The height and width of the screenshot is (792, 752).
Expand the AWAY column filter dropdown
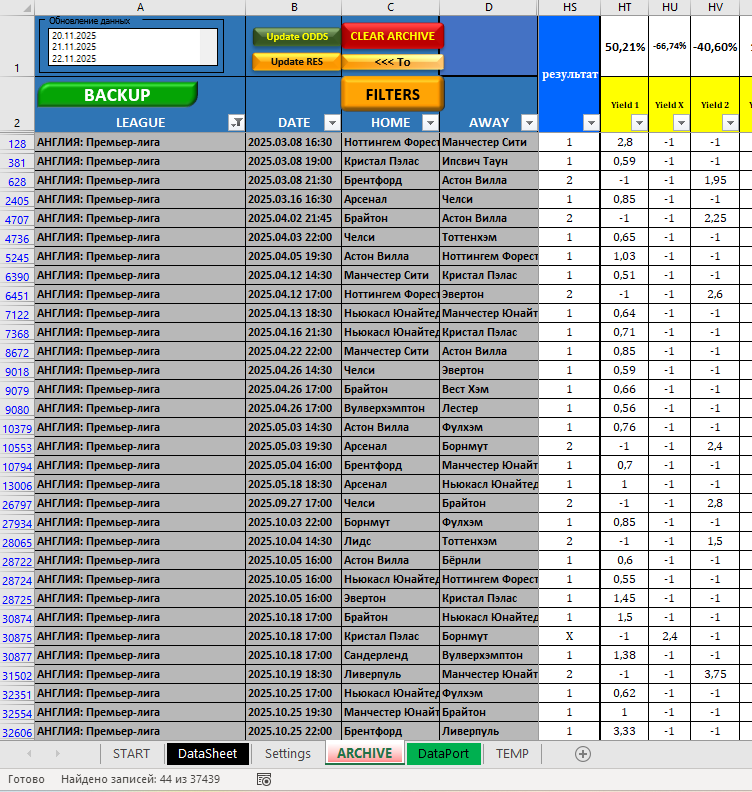pos(527,123)
